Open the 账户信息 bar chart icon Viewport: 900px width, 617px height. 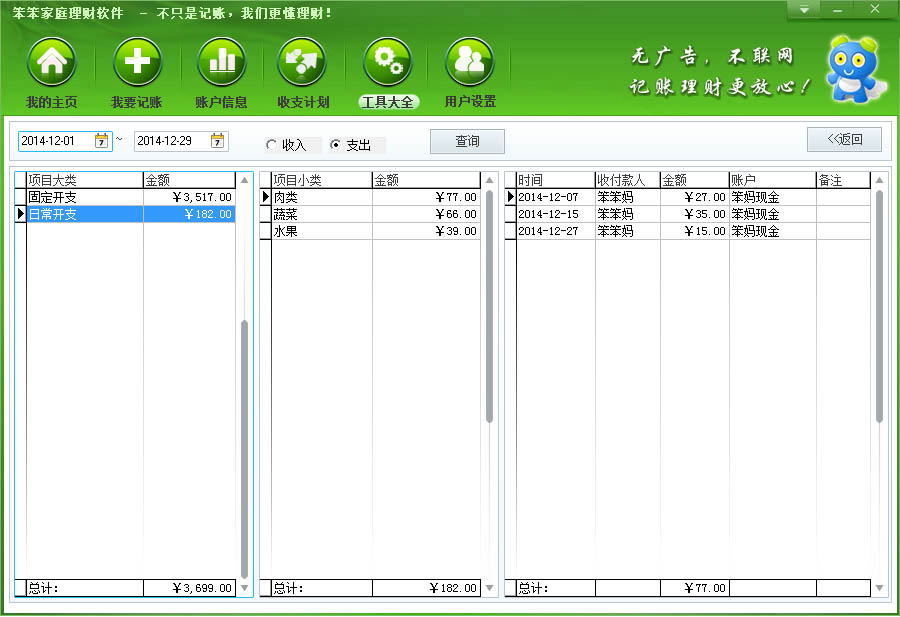tap(222, 61)
